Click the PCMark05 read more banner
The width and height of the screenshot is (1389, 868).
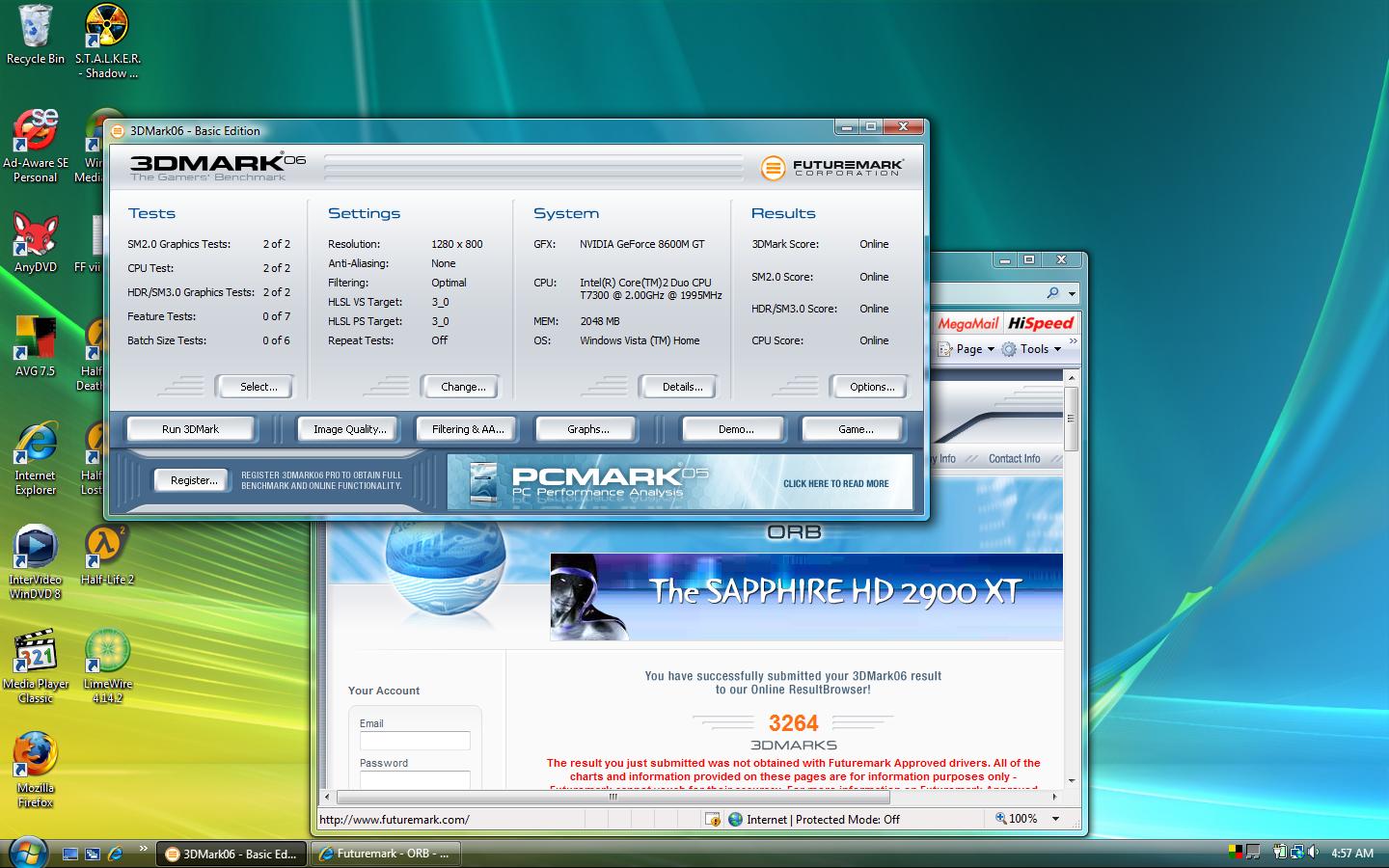679,481
